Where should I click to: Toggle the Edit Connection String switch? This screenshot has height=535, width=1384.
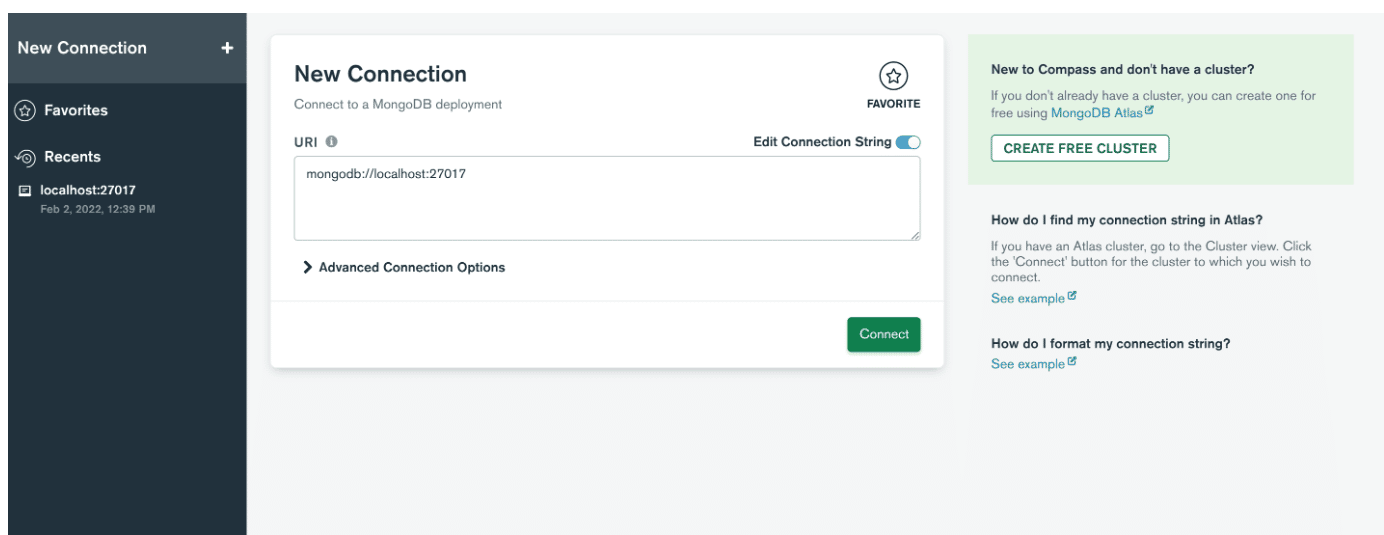[x=908, y=142]
